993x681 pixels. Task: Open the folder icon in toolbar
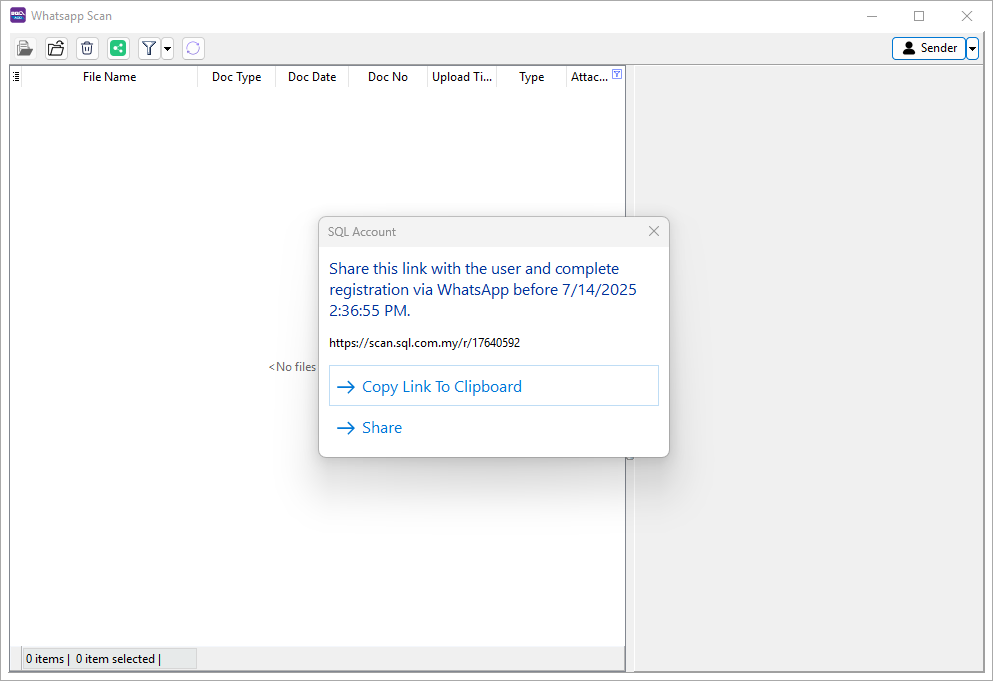pyautogui.click(x=56, y=48)
